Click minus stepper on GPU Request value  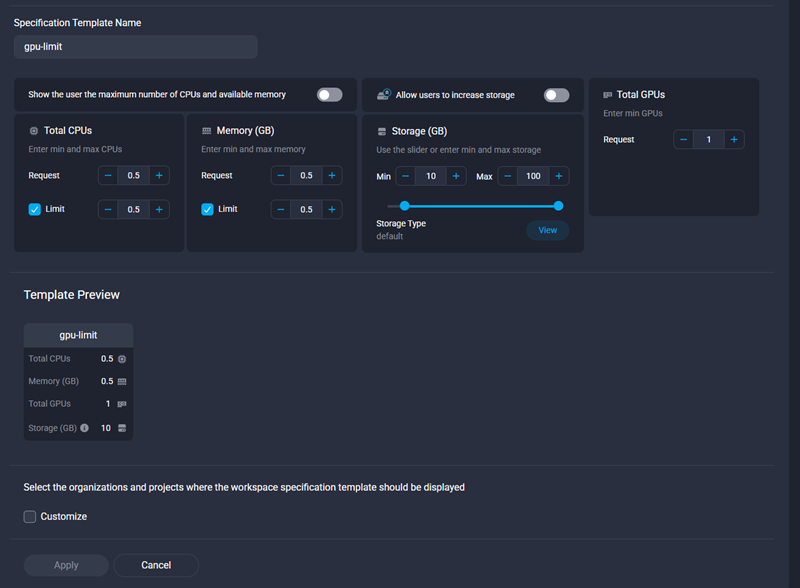pyautogui.click(x=683, y=139)
